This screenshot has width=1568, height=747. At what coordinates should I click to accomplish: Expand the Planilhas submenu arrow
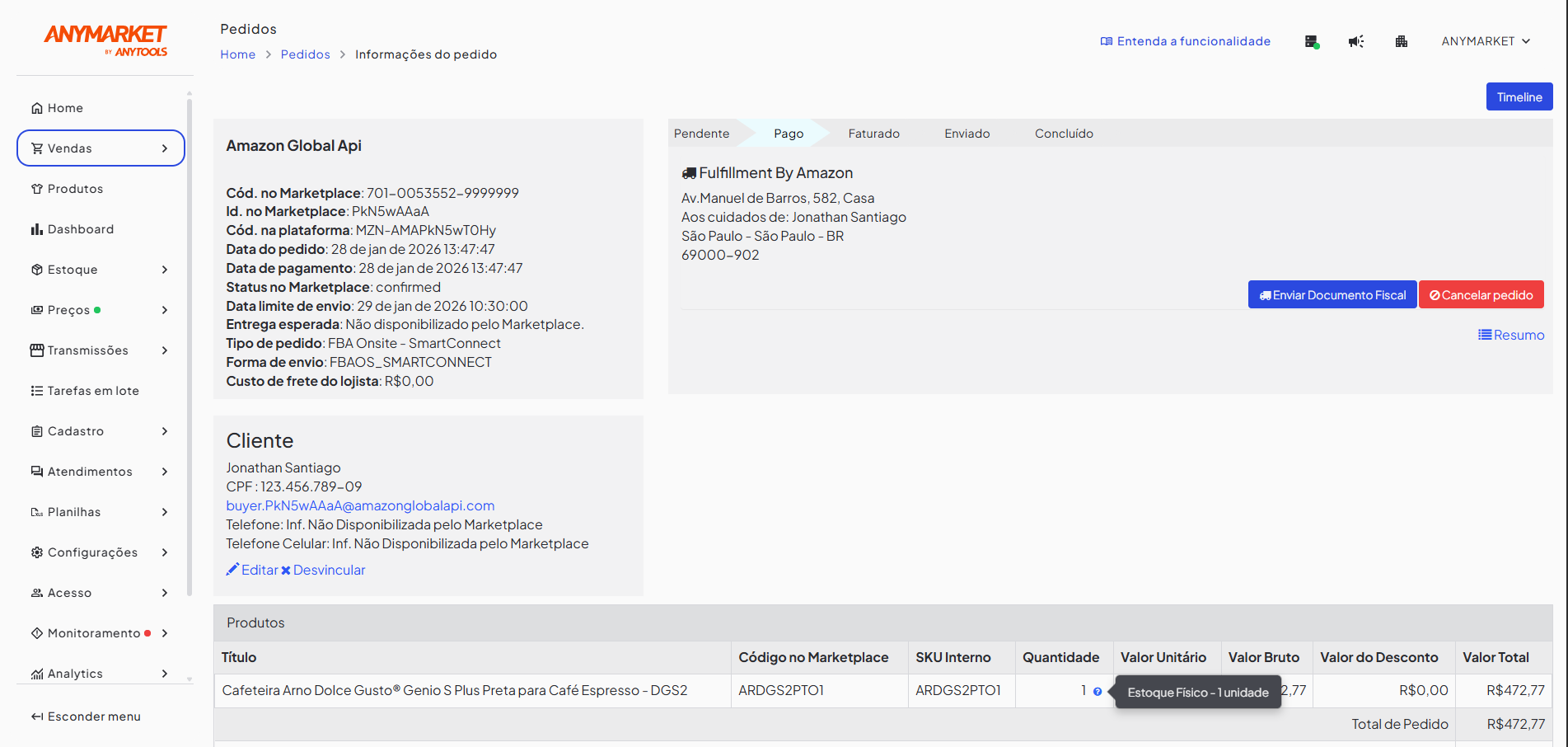165,512
